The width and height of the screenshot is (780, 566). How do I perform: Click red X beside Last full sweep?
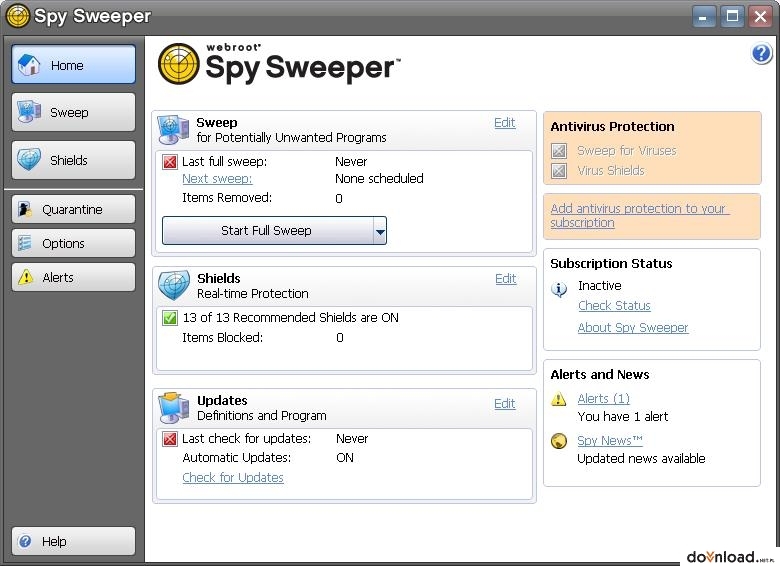[170, 162]
